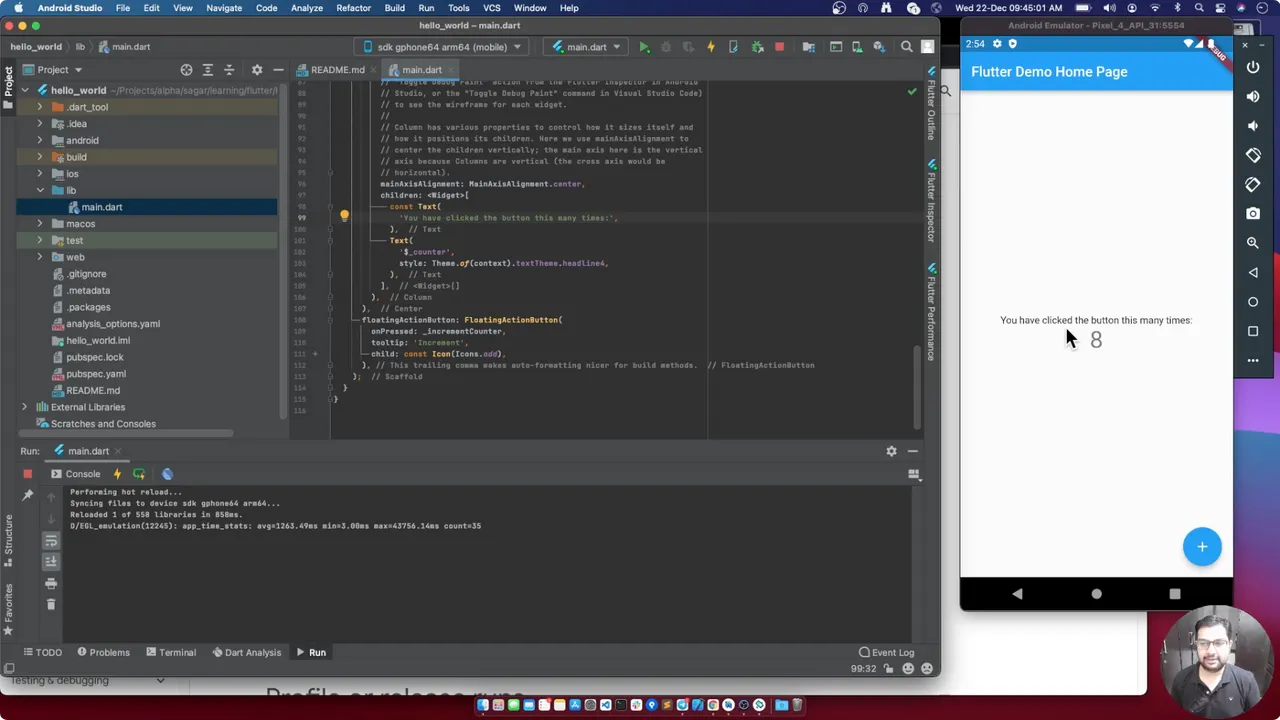Tap the emulator sidebar Home circle

(1253, 302)
